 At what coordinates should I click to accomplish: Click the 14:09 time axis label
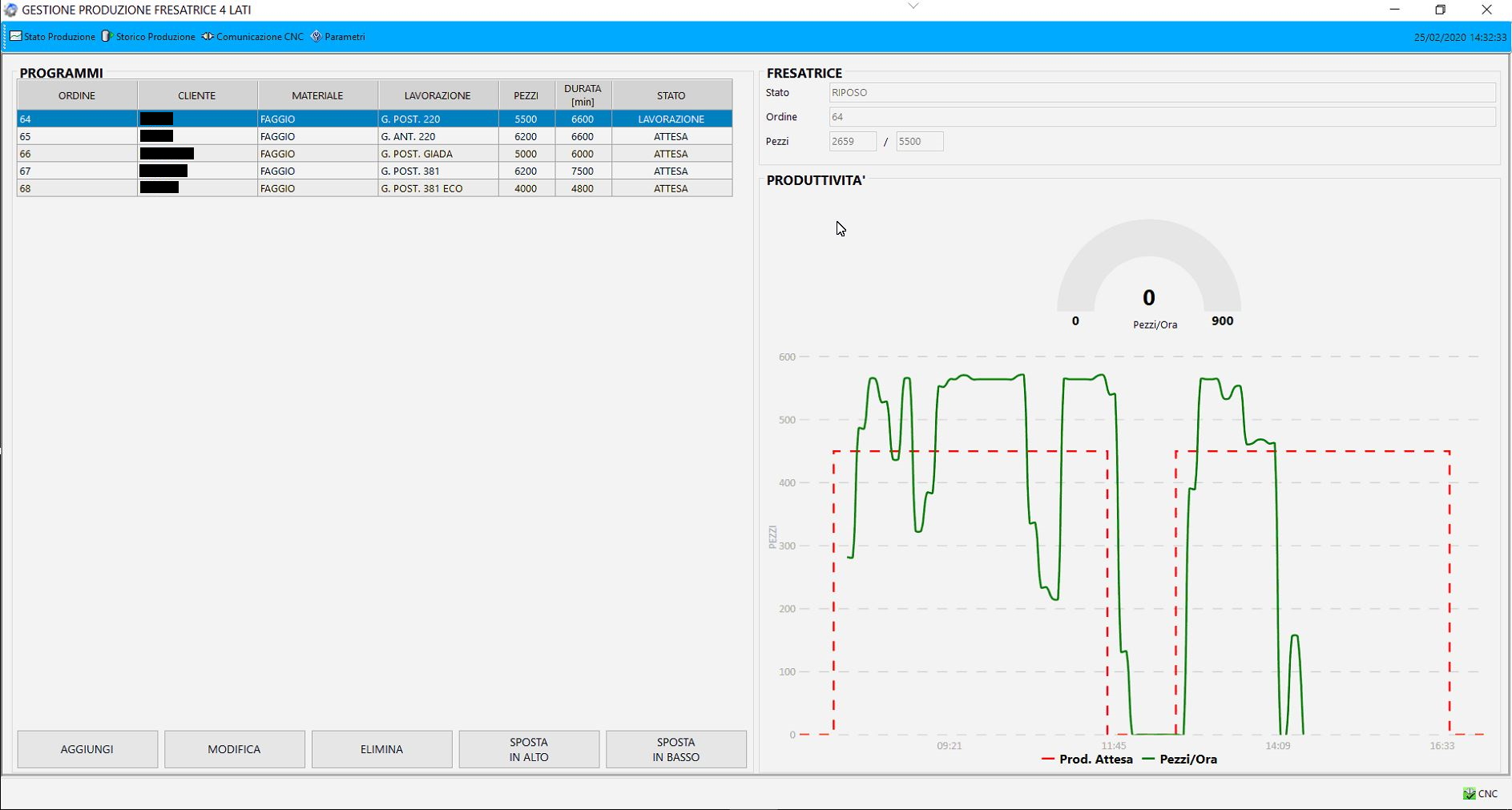1278,746
